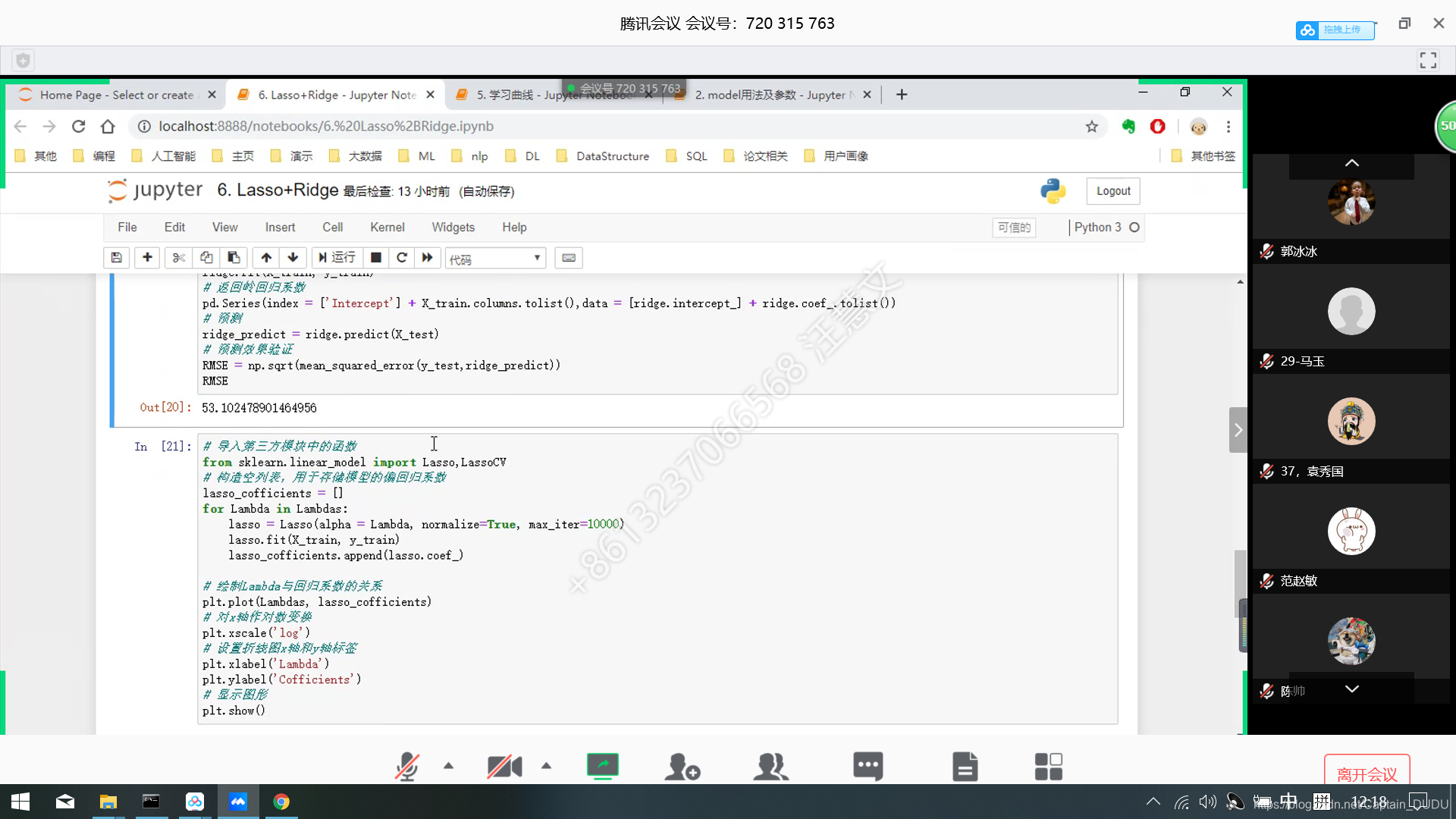Open the SQL bookmark folder
1456x819 pixels.
[x=687, y=156]
